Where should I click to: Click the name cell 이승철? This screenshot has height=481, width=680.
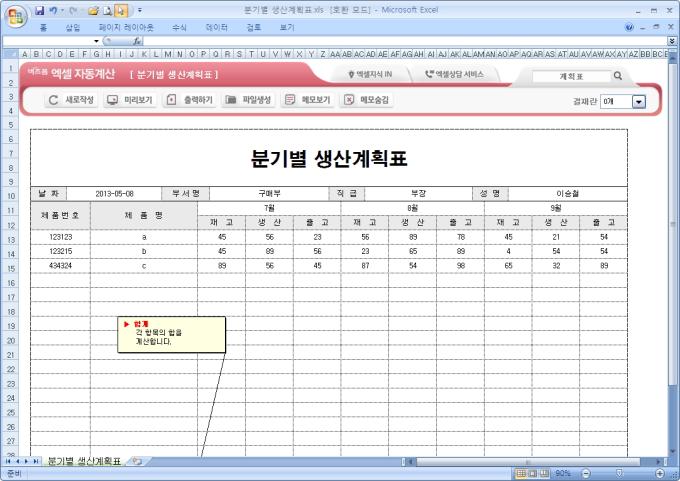(x=567, y=193)
